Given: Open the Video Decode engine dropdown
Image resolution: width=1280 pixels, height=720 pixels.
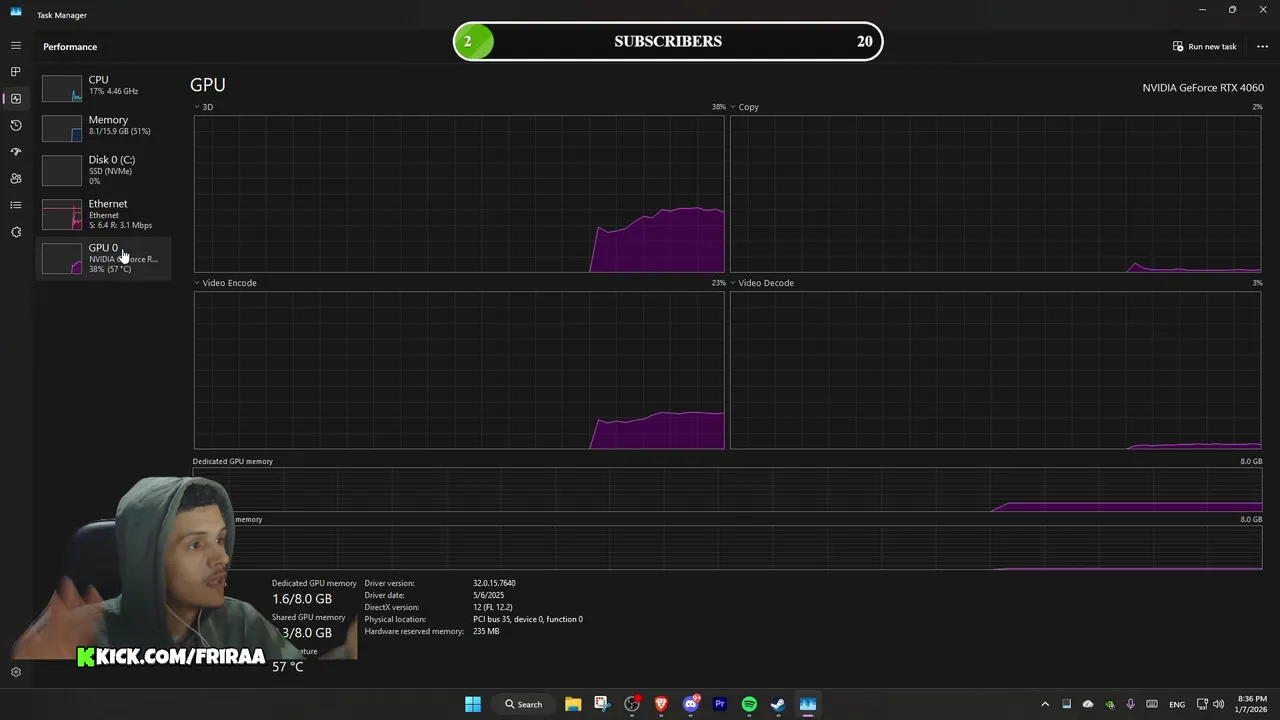Looking at the screenshot, I should [x=762, y=283].
